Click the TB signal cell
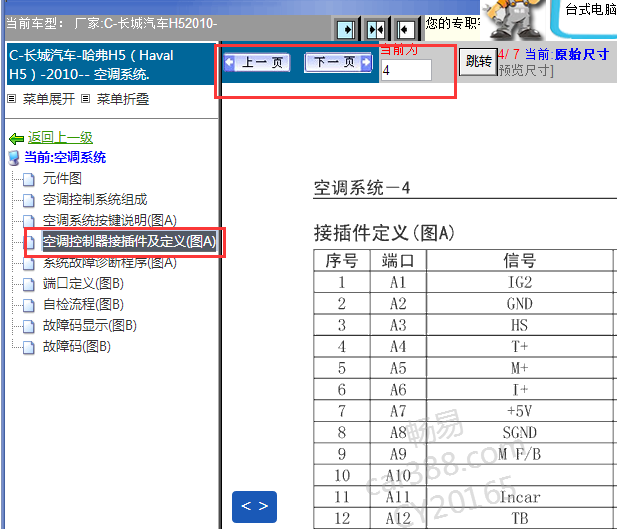 pyautogui.click(x=519, y=518)
